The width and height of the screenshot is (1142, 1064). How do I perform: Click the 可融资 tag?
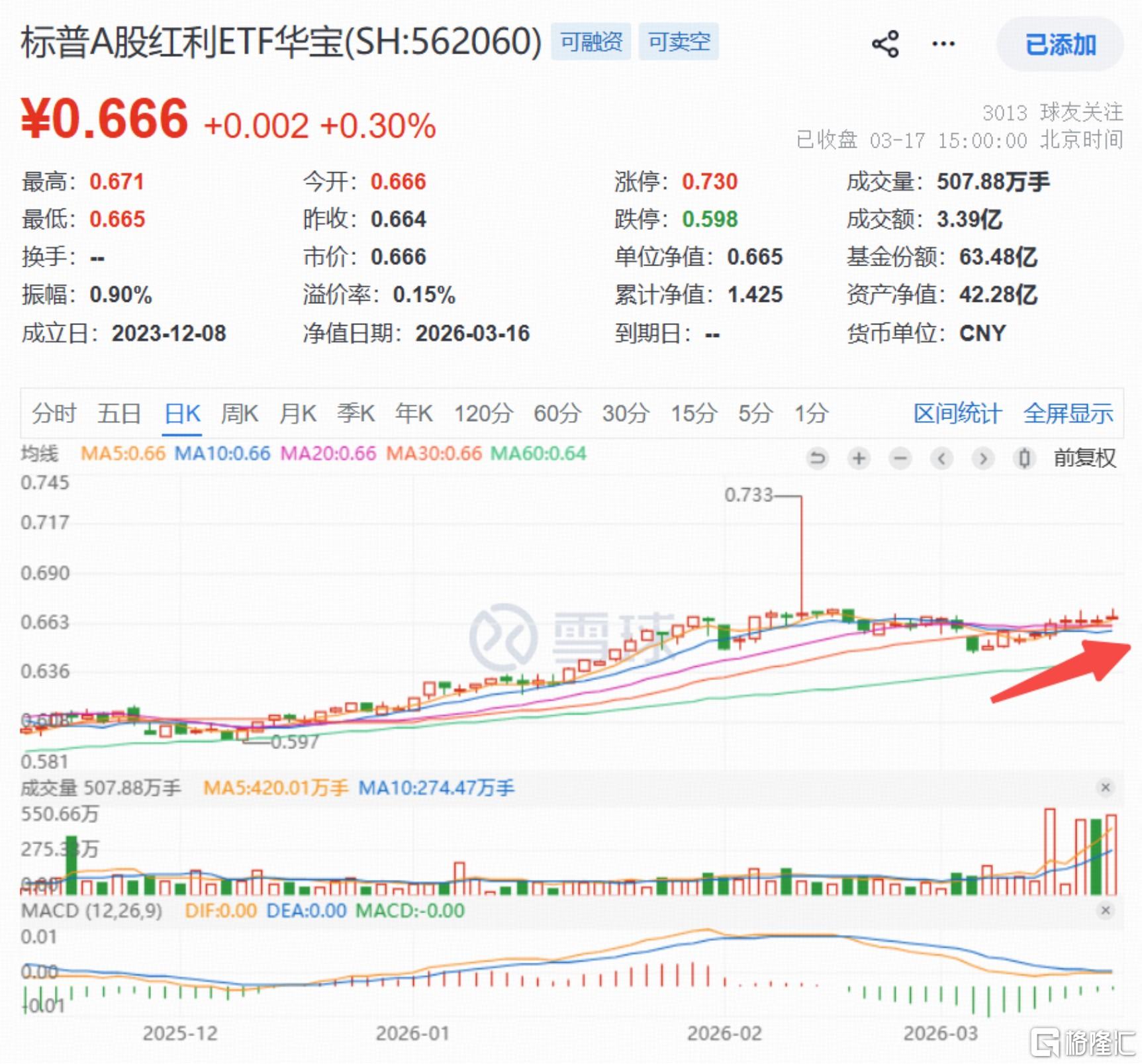click(x=591, y=42)
